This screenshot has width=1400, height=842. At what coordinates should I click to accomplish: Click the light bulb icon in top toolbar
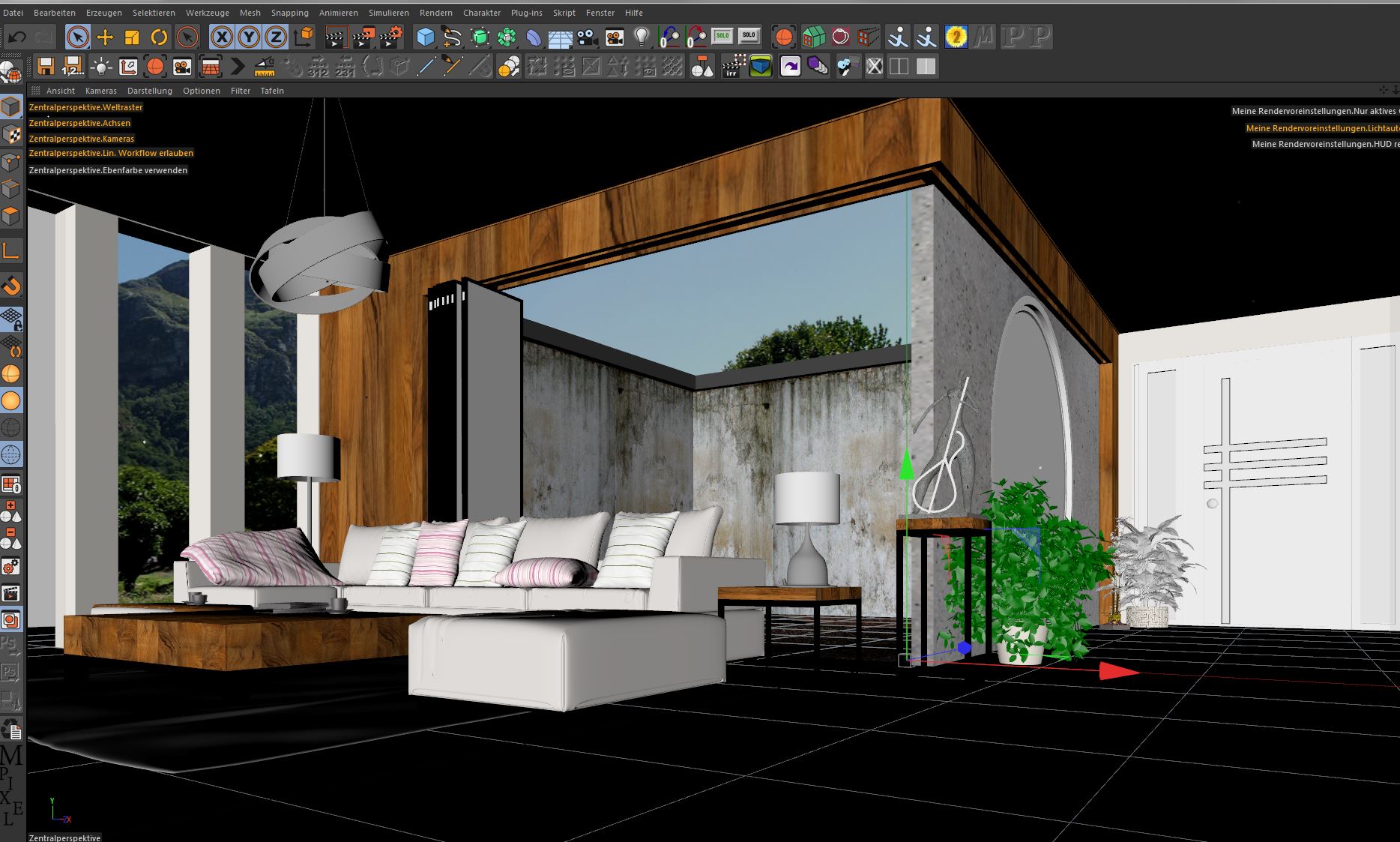coord(642,37)
